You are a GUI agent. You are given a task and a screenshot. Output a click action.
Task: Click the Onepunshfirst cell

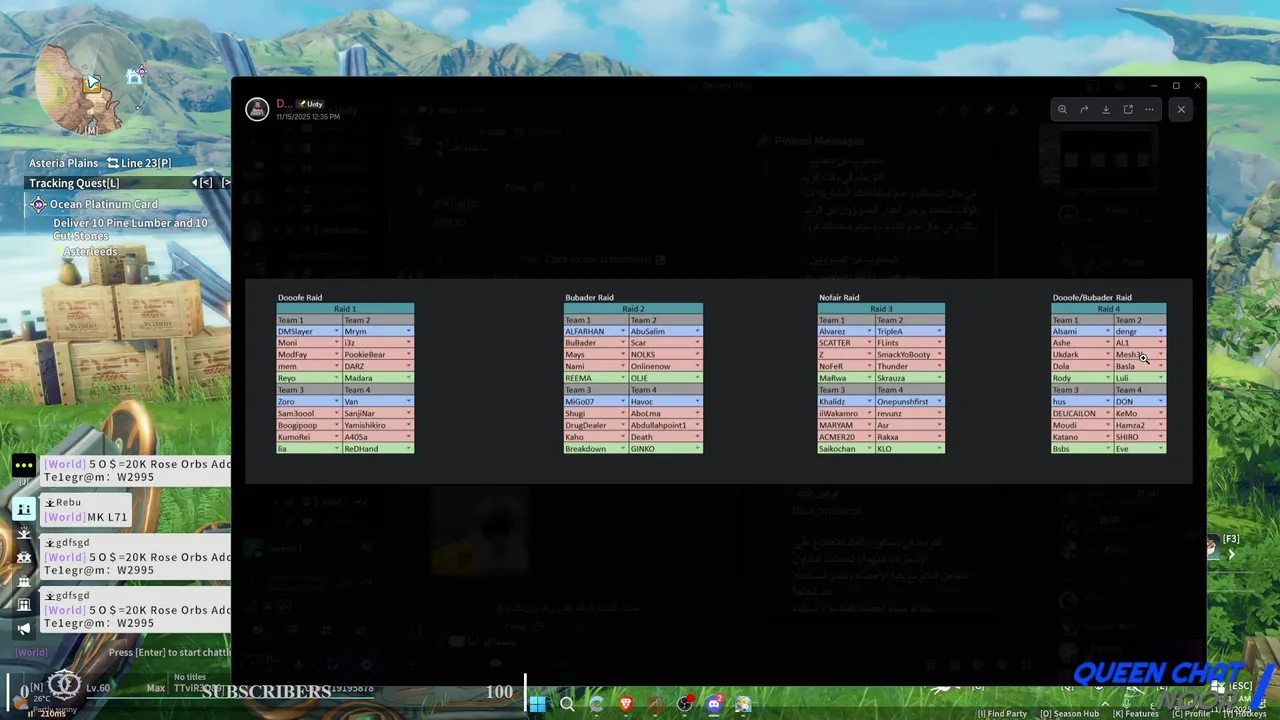coord(910,402)
